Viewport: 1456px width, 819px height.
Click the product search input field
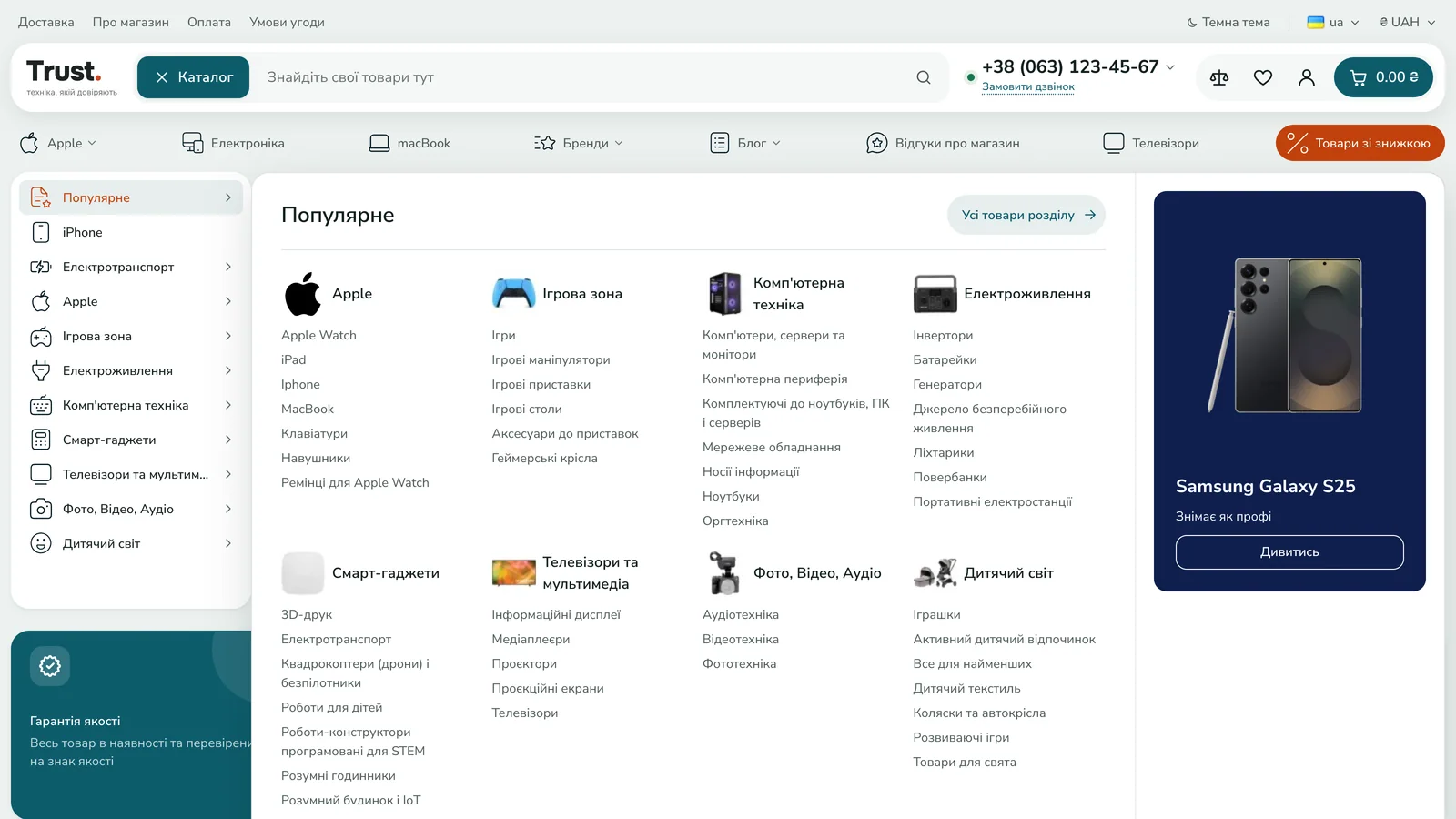pos(582,77)
